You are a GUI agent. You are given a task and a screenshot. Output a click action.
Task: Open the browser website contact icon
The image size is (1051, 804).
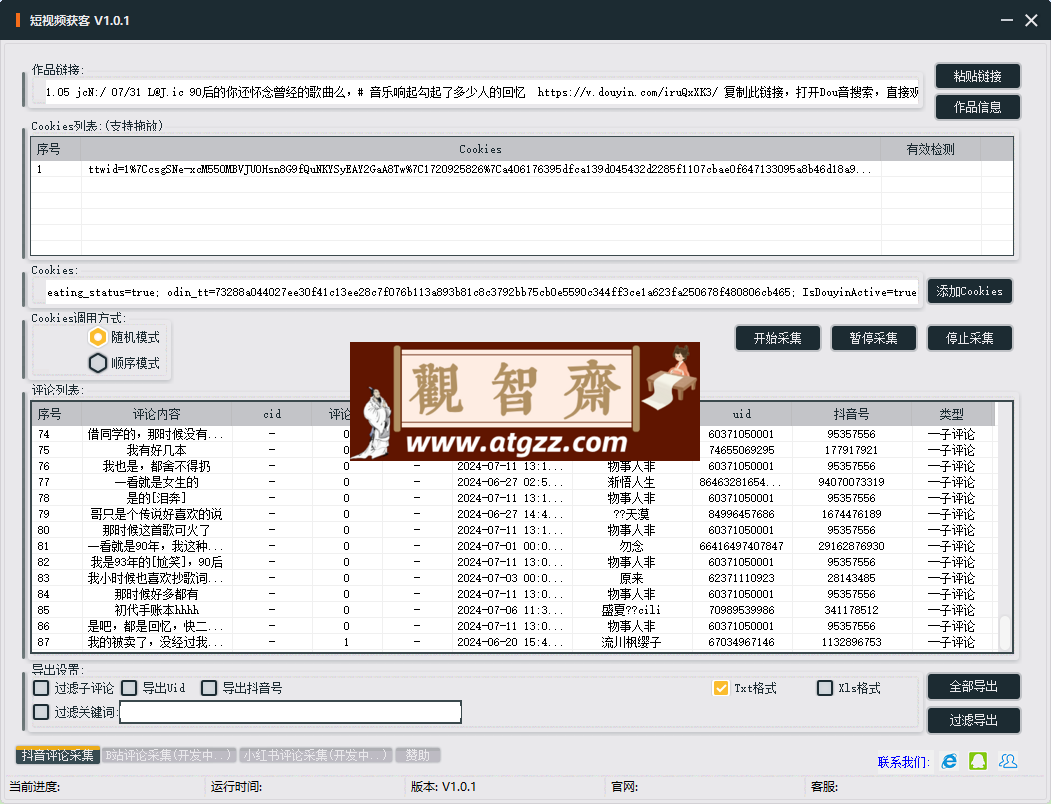tap(949, 761)
